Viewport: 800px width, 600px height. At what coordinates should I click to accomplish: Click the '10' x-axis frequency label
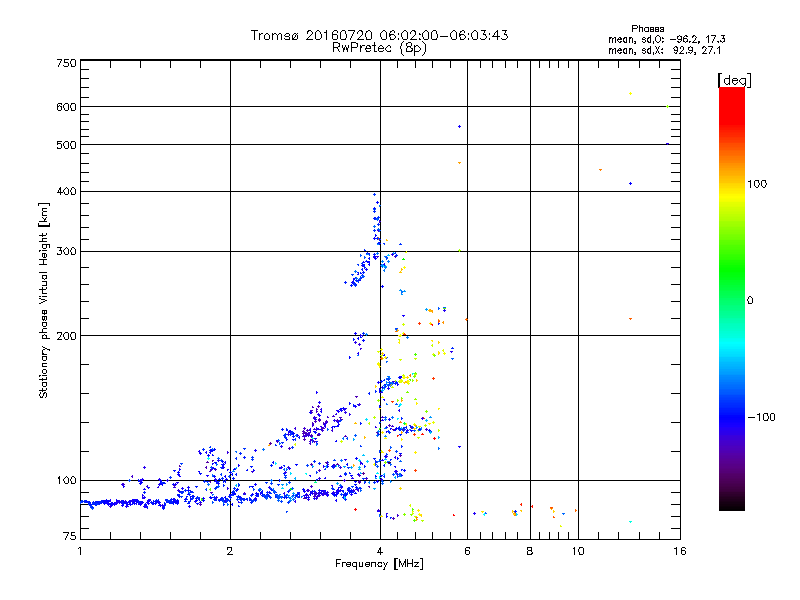578,551
